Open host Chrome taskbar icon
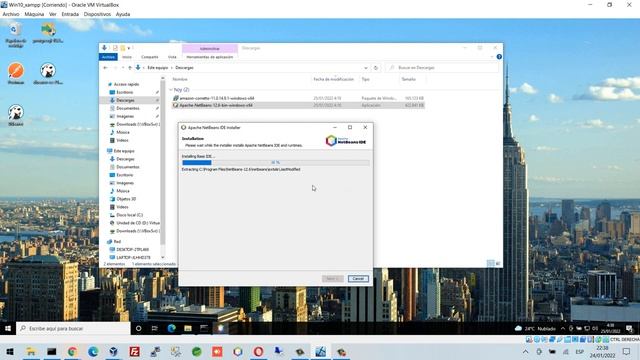The width and height of the screenshot is (640, 360). [72, 351]
